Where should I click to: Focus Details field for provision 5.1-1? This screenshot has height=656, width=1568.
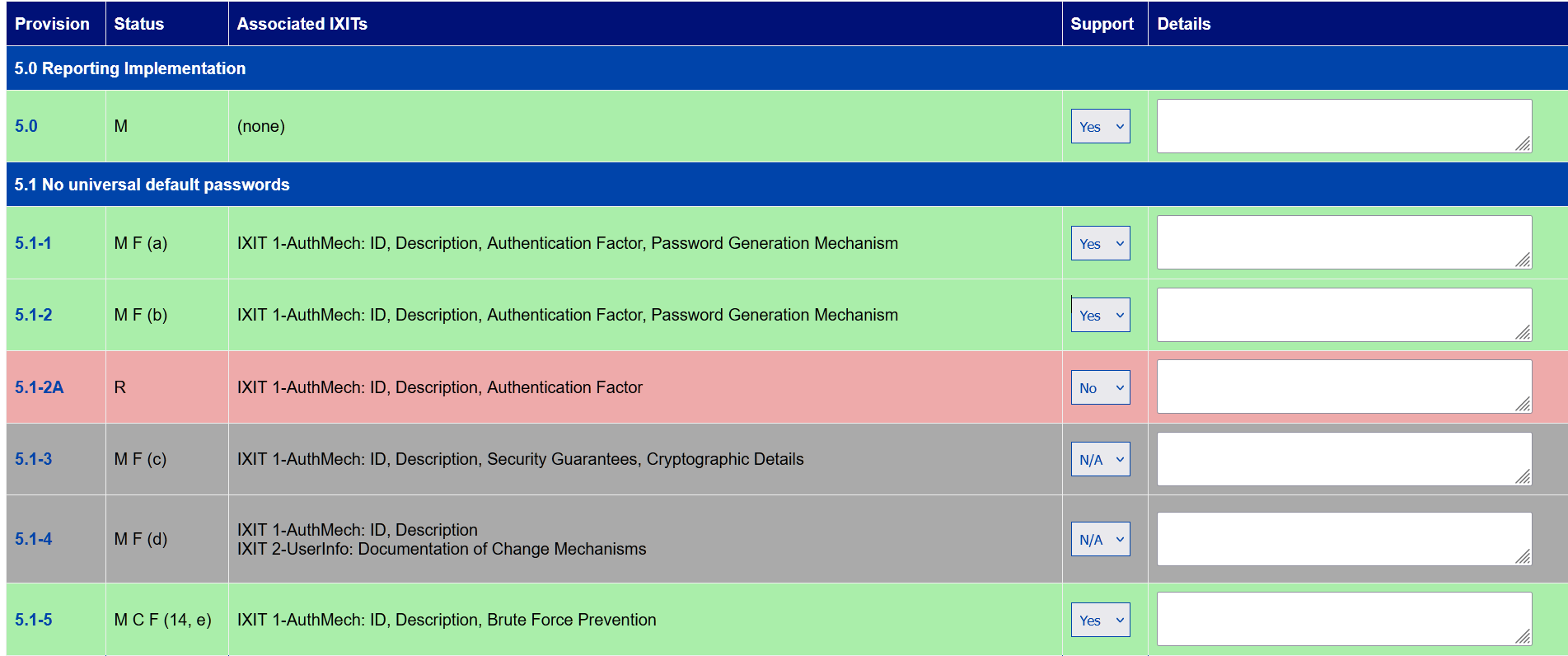(1344, 242)
